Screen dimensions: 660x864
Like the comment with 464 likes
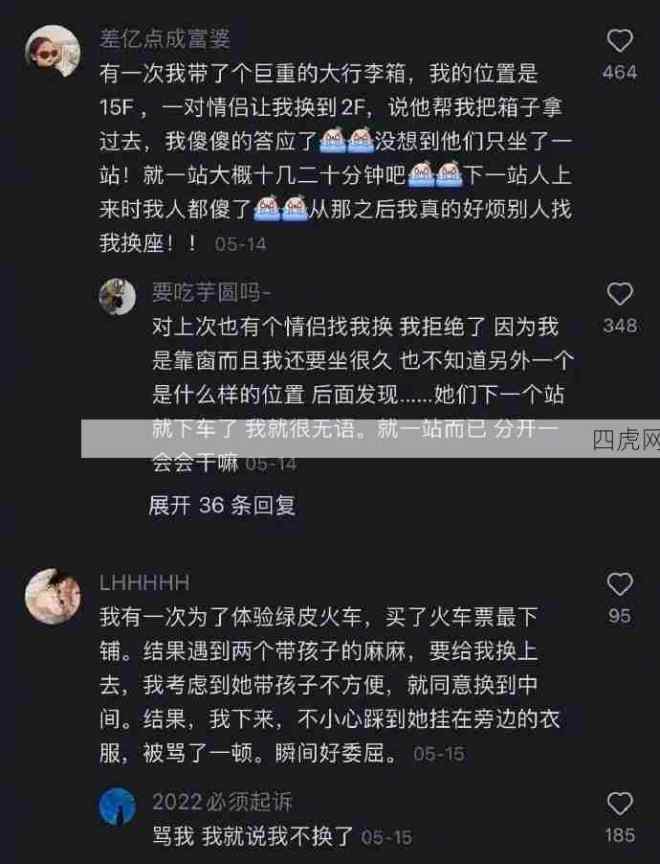point(620,41)
